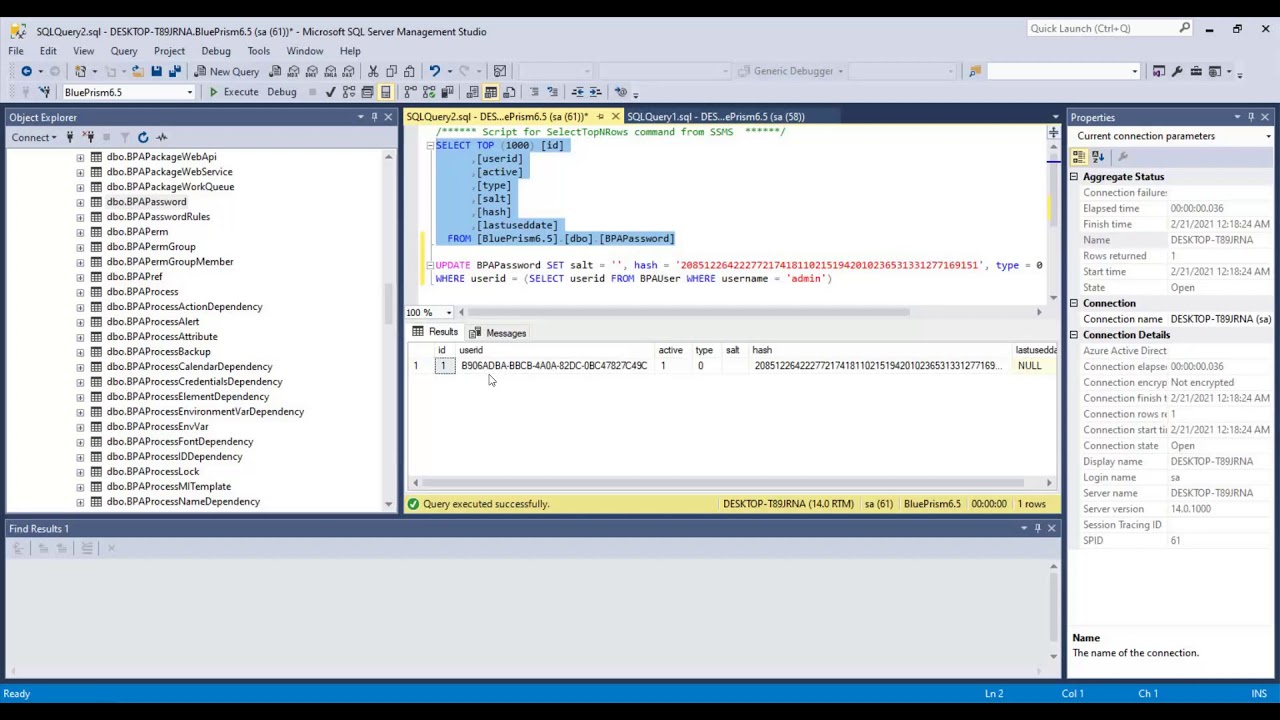The height and width of the screenshot is (720, 1280).
Task: Click the Uncomment selected lines icon
Action: [552, 92]
